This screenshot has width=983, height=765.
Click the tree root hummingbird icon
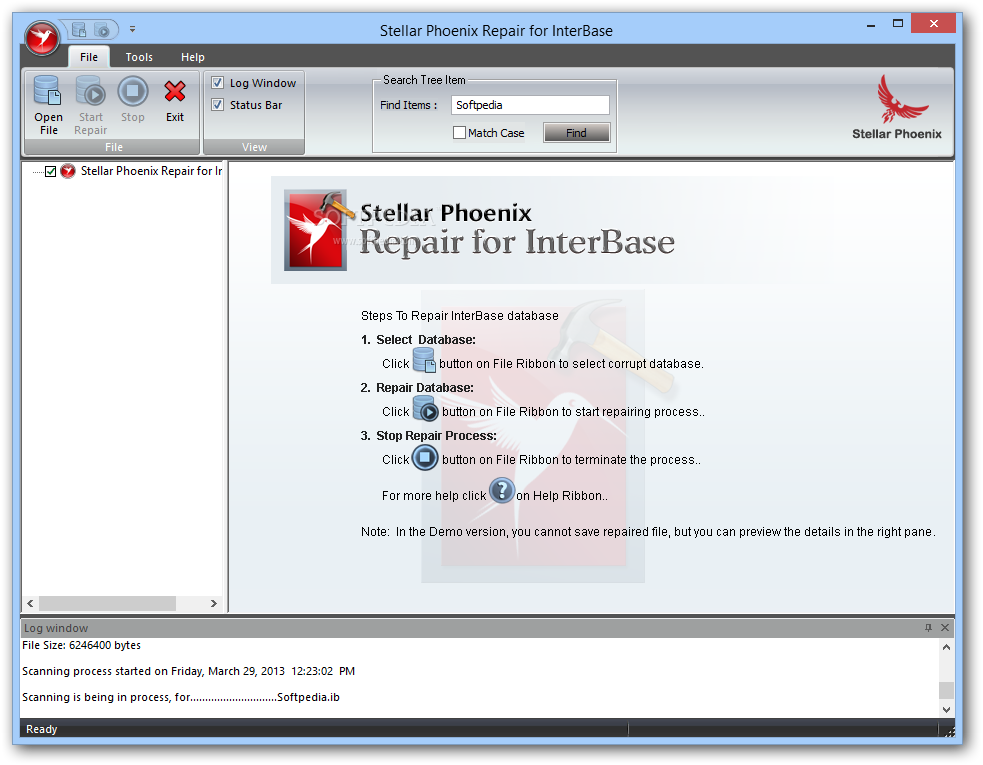pyautogui.click(x=68, y=171)
